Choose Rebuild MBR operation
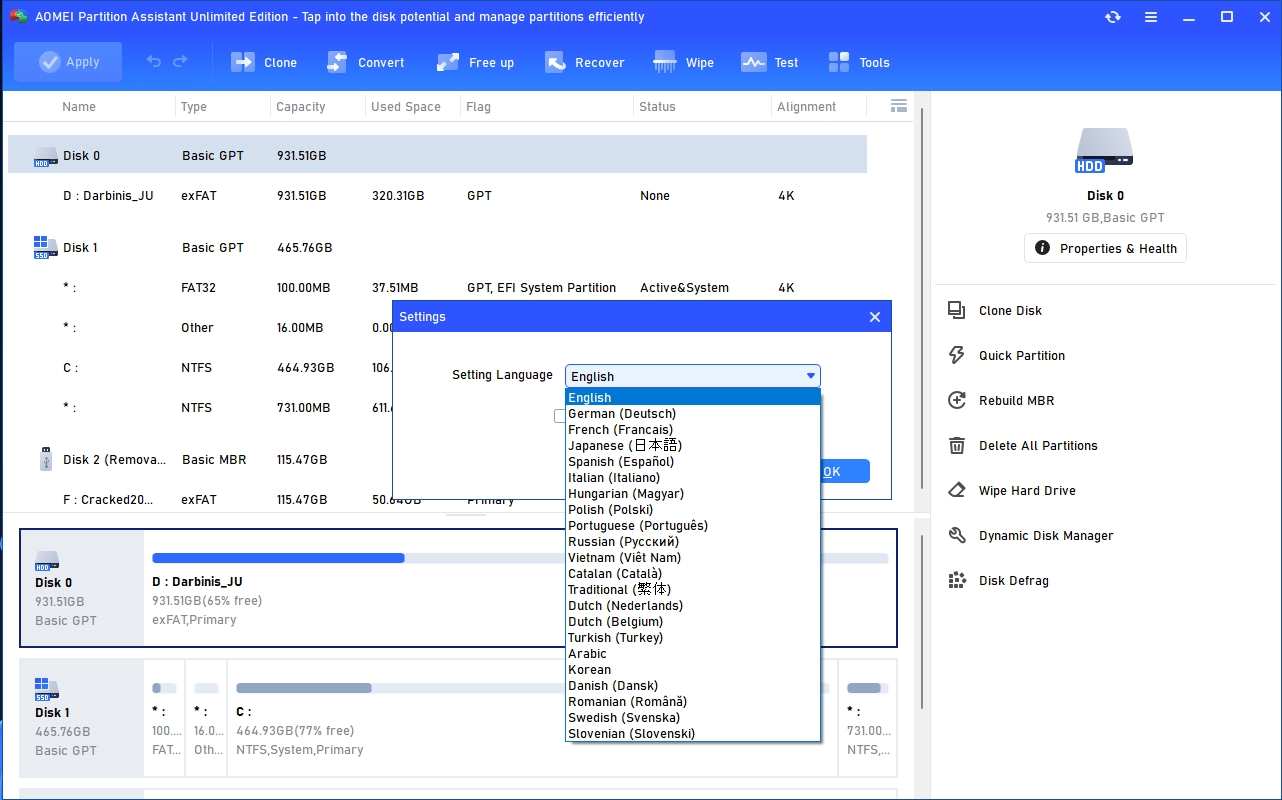This screenshot has height=800, width=1282. 1017,401
